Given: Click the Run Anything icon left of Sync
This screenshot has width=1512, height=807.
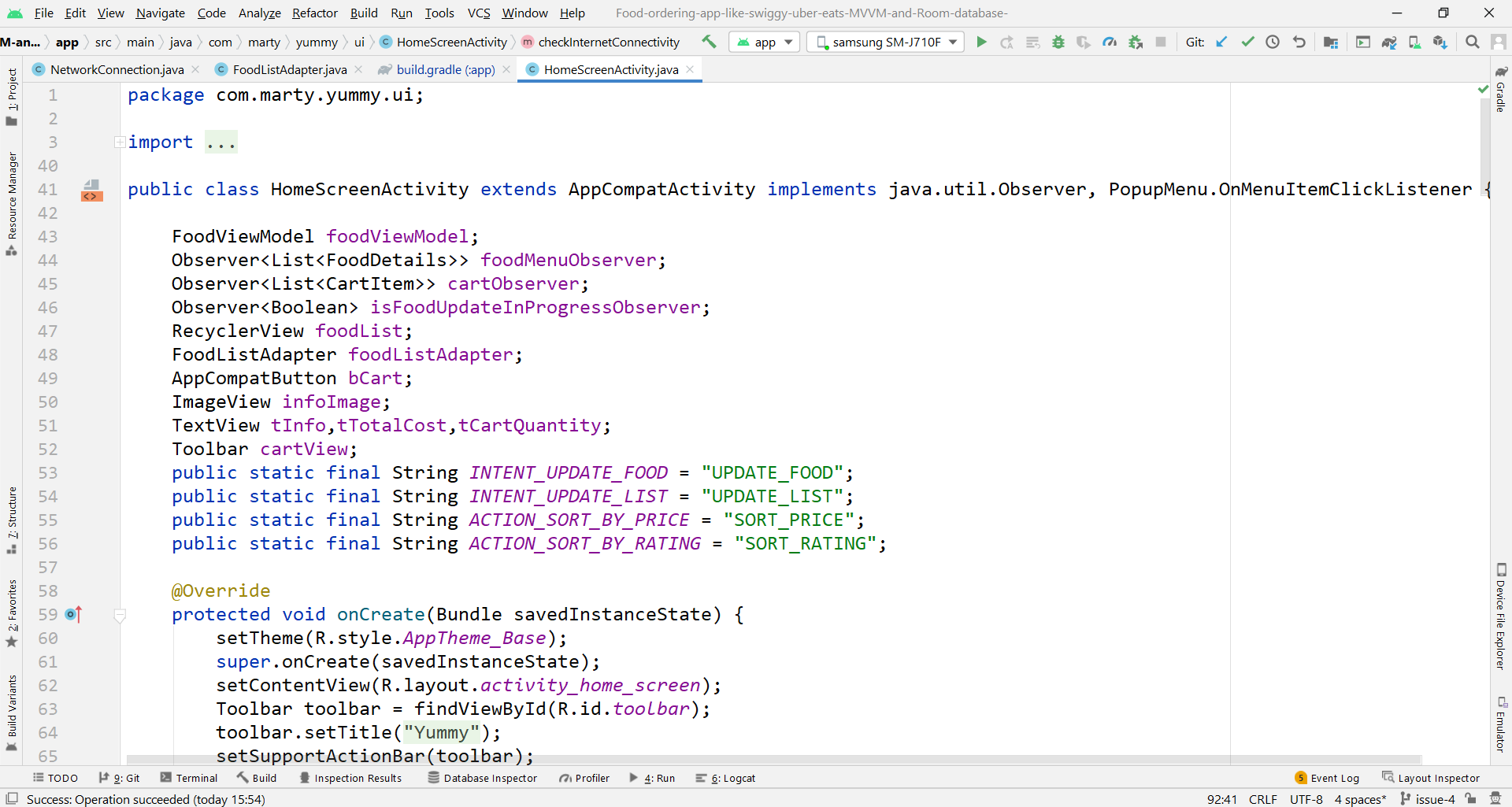Looking at the screenshot, I should 1363,42.
